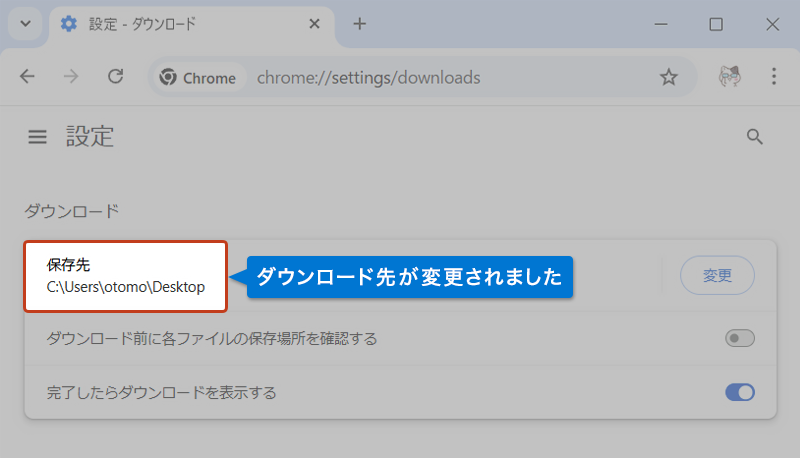
Task: Go back to the previous page
Action: point(27,77)
